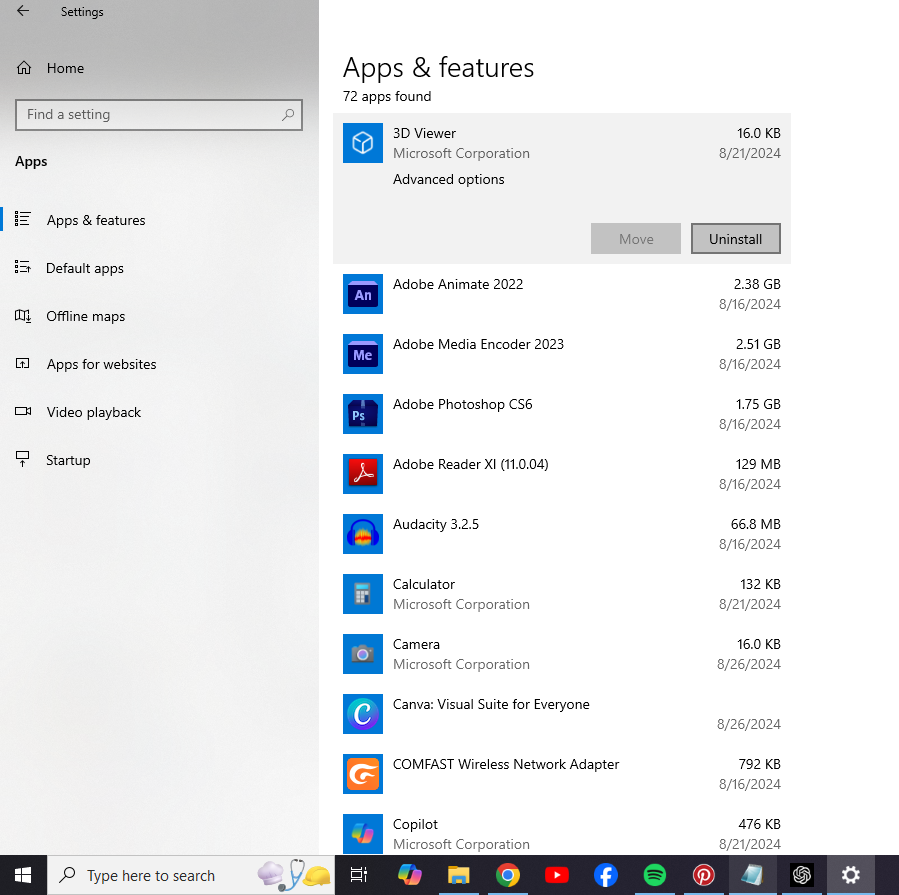Click the Camera app icon
The image size is (899, 895).
pos(363,654)
